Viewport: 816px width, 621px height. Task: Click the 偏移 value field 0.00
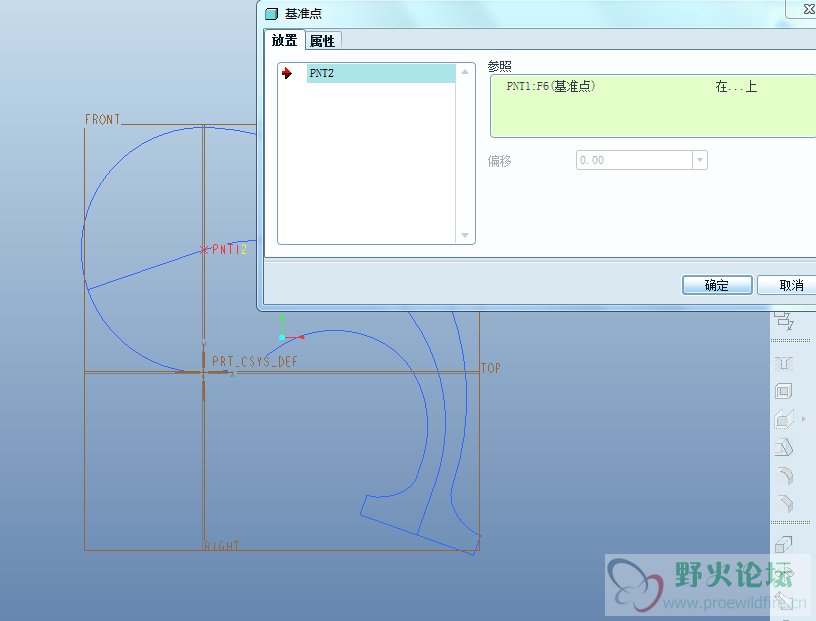(x=634, y=160)
